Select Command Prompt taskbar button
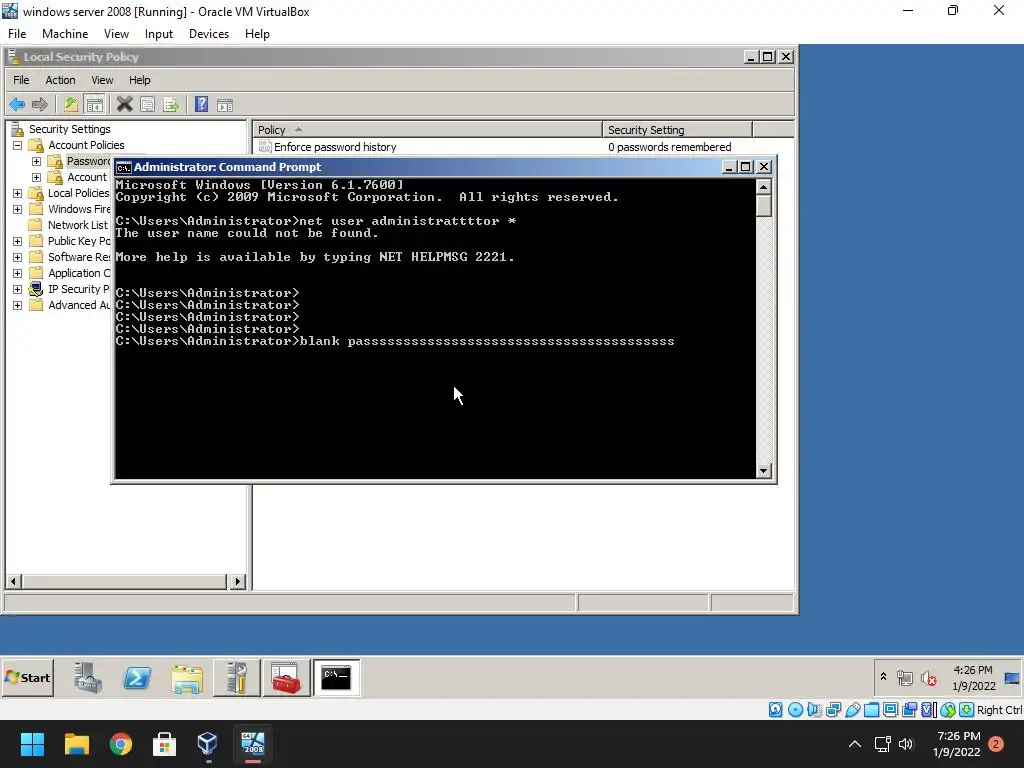Image resolution: width=1024 pixels, height=768 pixels. 336,678
